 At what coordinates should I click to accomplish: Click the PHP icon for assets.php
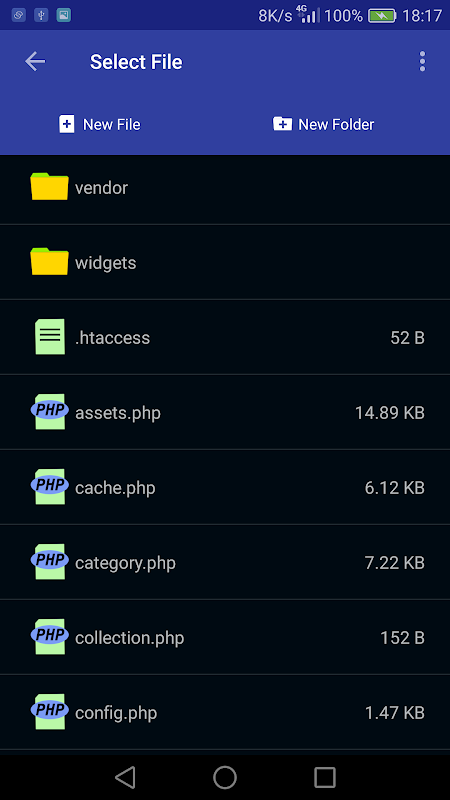coord(49,411)
